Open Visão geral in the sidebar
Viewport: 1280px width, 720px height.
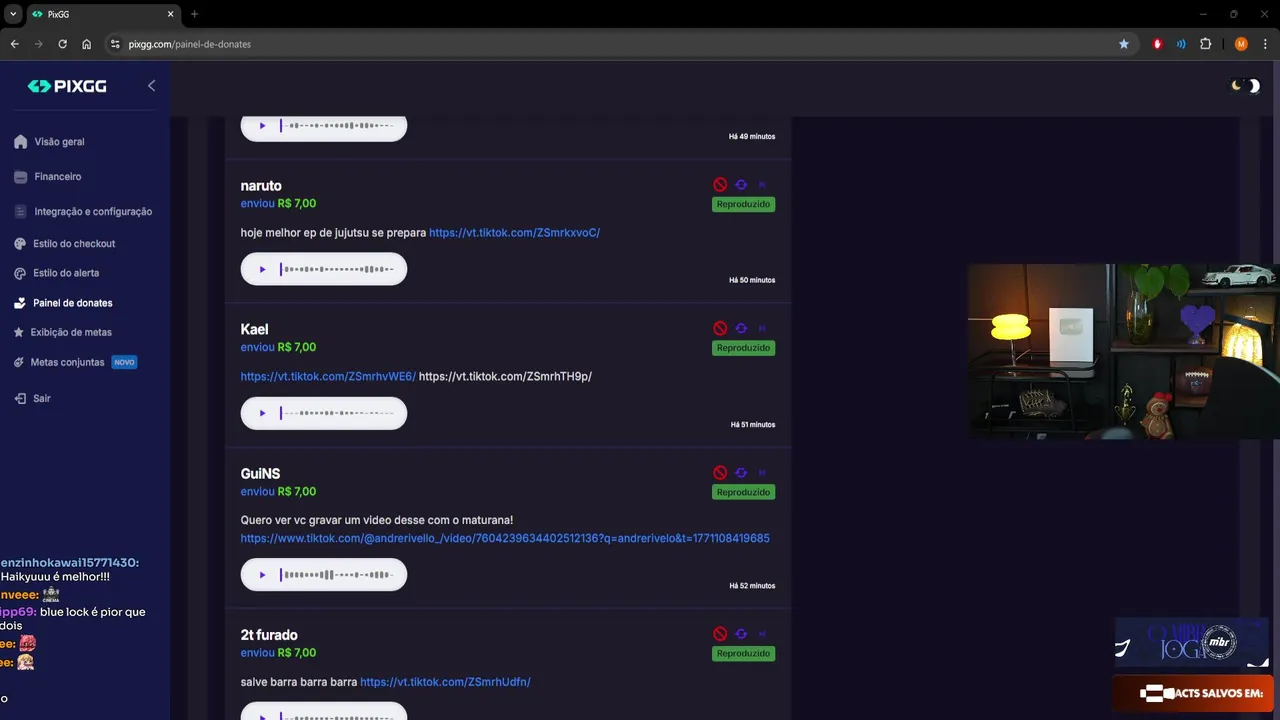point(49,142)
